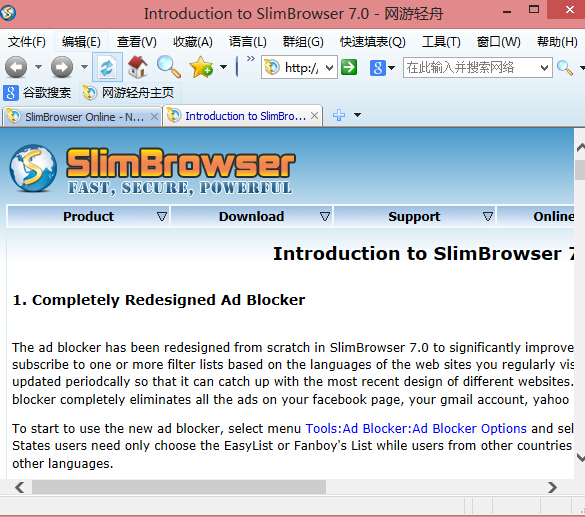Open the 帮助(H) menu
This screenshot has width=585, height=517.
[x=557, y=42]
